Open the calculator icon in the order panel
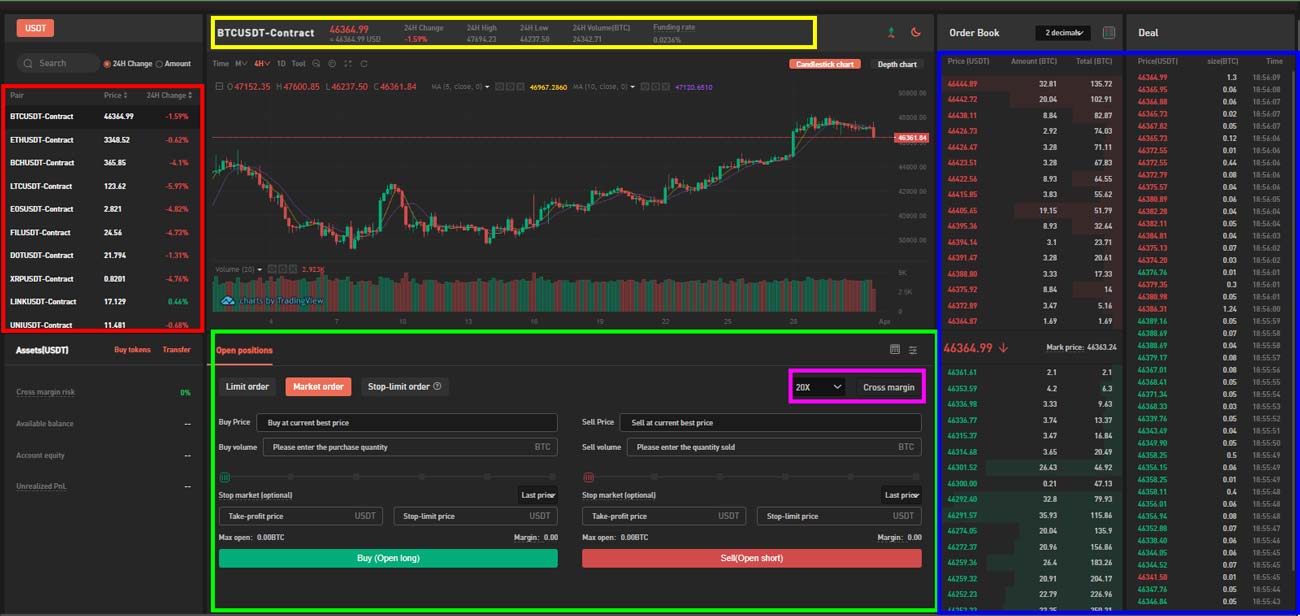 [895, 350]
